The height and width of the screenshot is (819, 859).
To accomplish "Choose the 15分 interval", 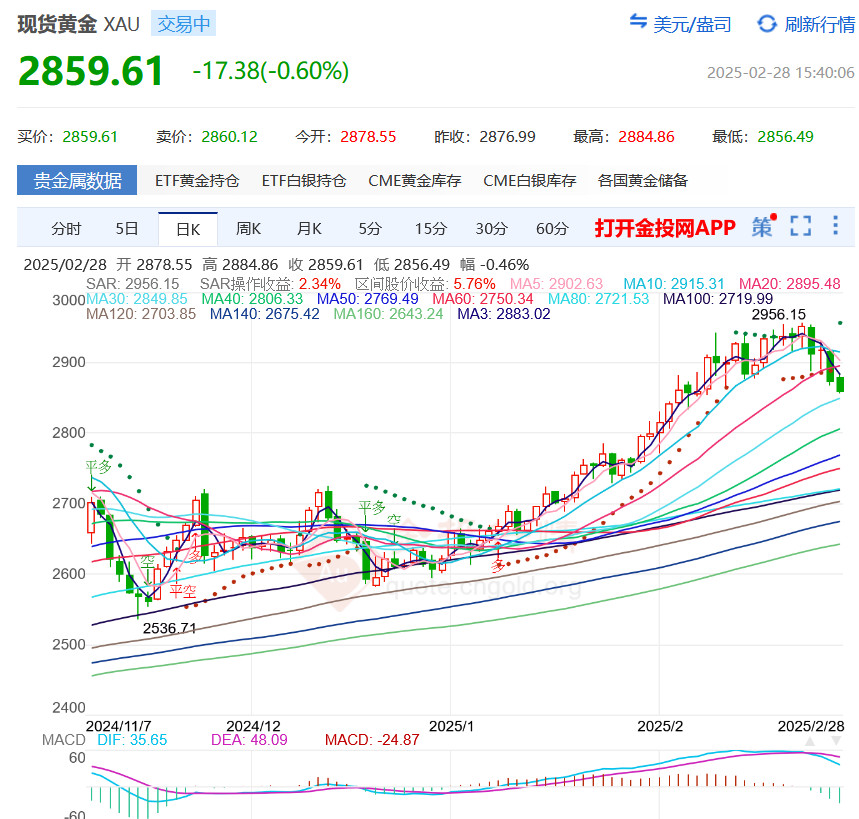I will point(431,229).
